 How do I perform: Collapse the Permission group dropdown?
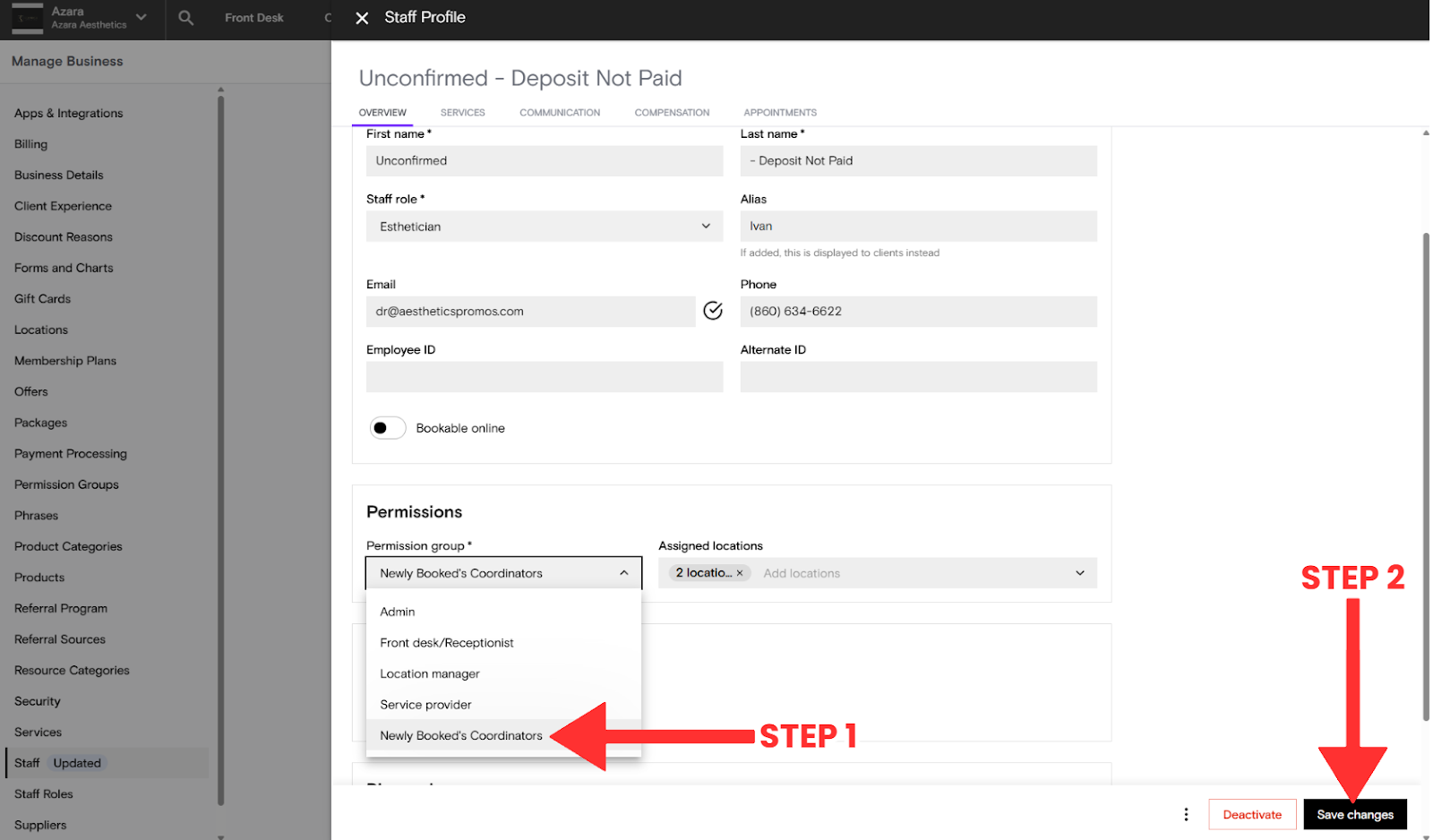(623, 573)
